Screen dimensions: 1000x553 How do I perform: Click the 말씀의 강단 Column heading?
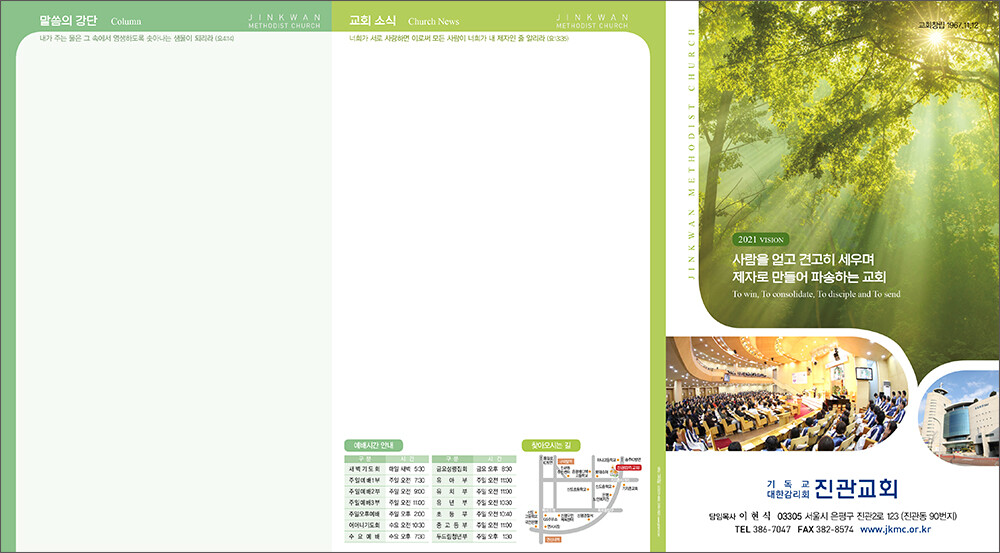90,20
